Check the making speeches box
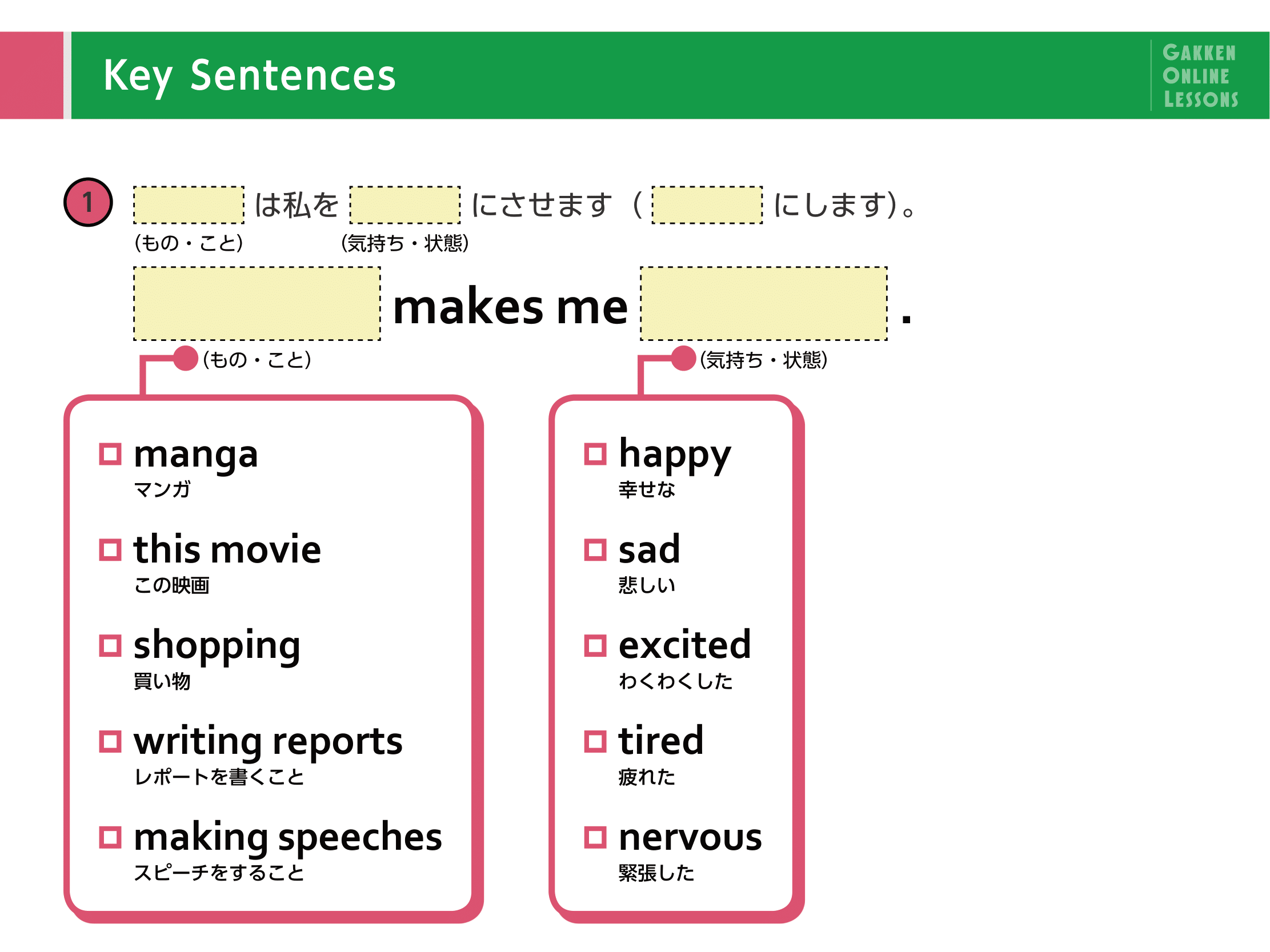Image resolution: width=1270 pixels, height=952 pixels. coord(110,837)
